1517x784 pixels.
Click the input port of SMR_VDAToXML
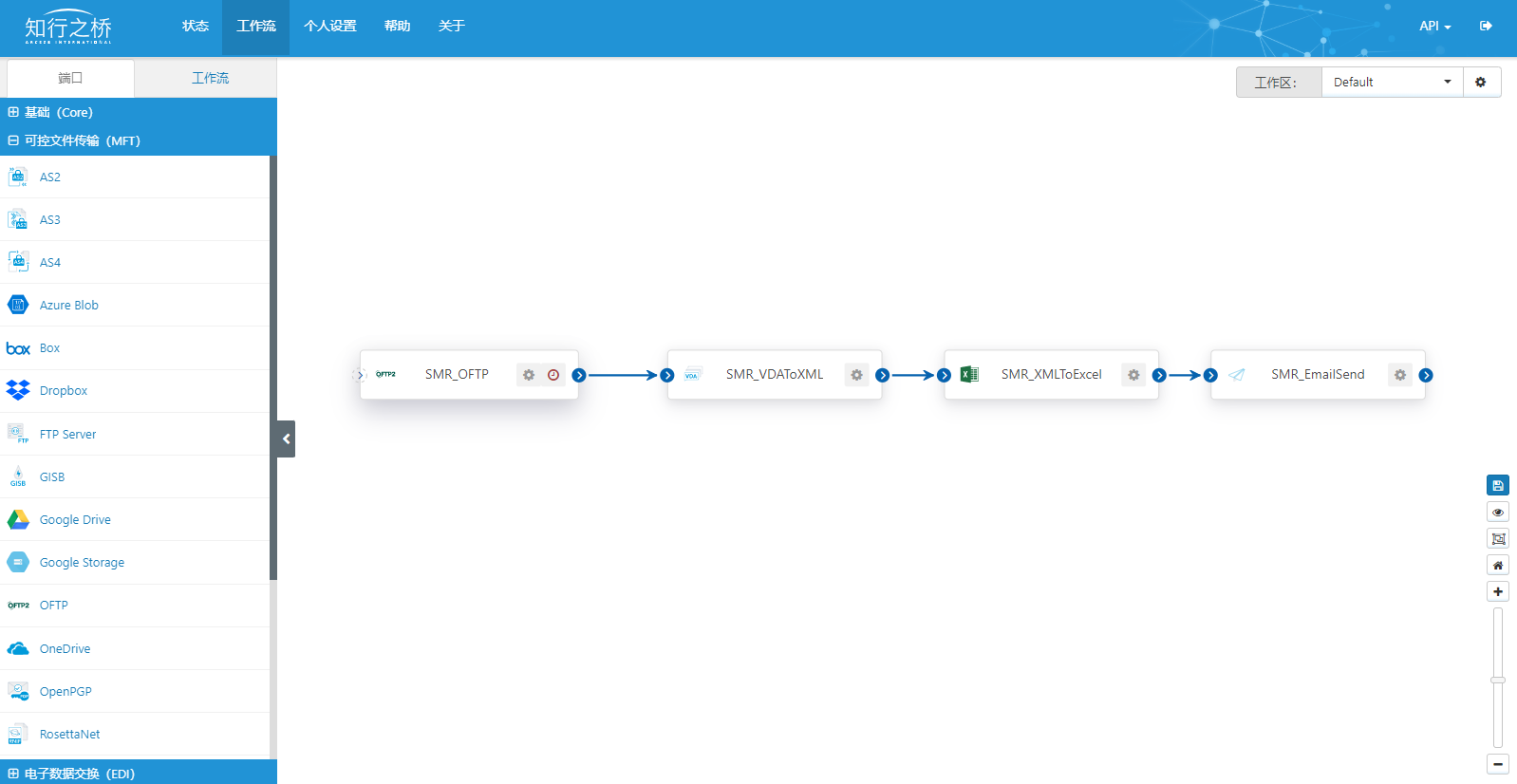point(667,375)
